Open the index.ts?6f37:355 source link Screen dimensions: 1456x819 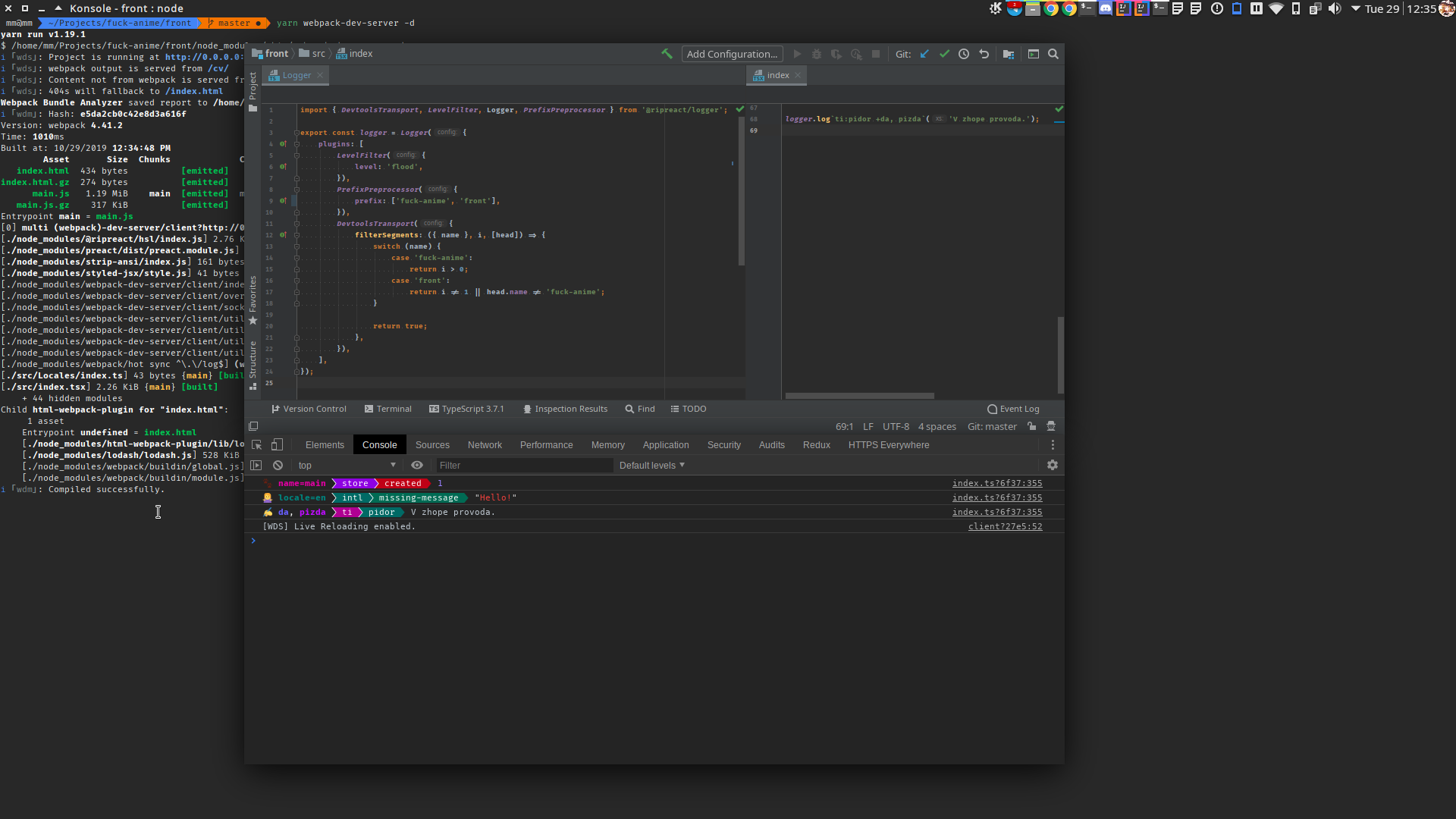(997, 483)
